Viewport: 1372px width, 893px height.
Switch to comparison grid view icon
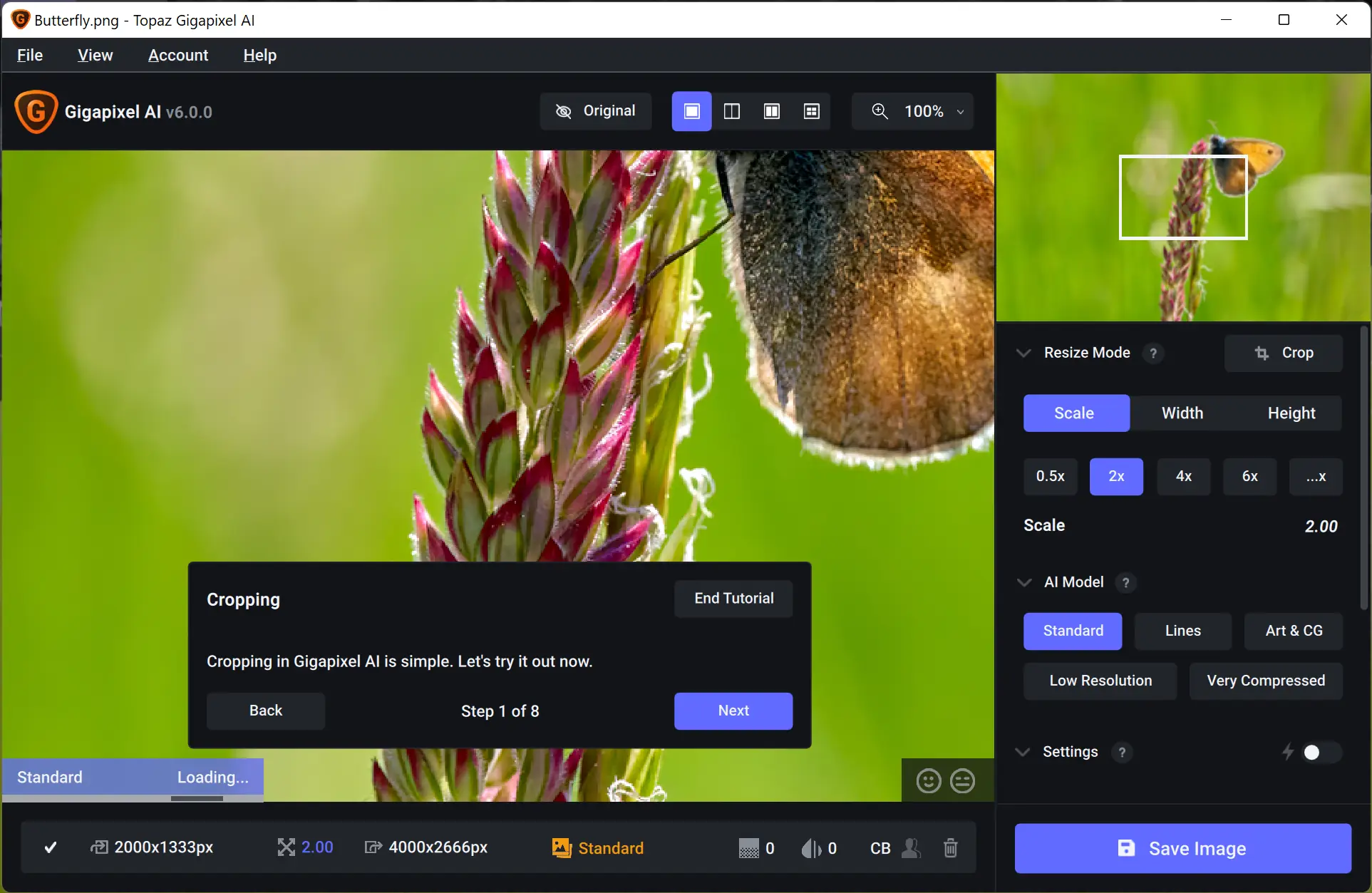tap(811, 111)
